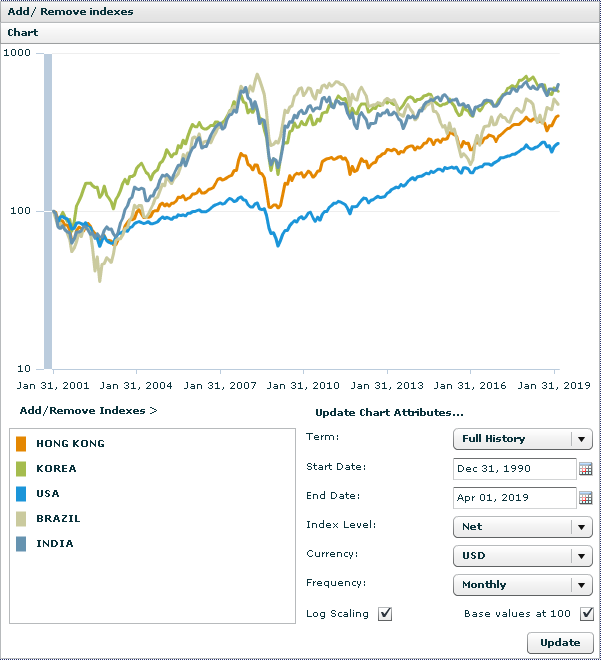Open the Start Date calendar picker icon
The image size is (601, 660).
[x=586, y=468]
